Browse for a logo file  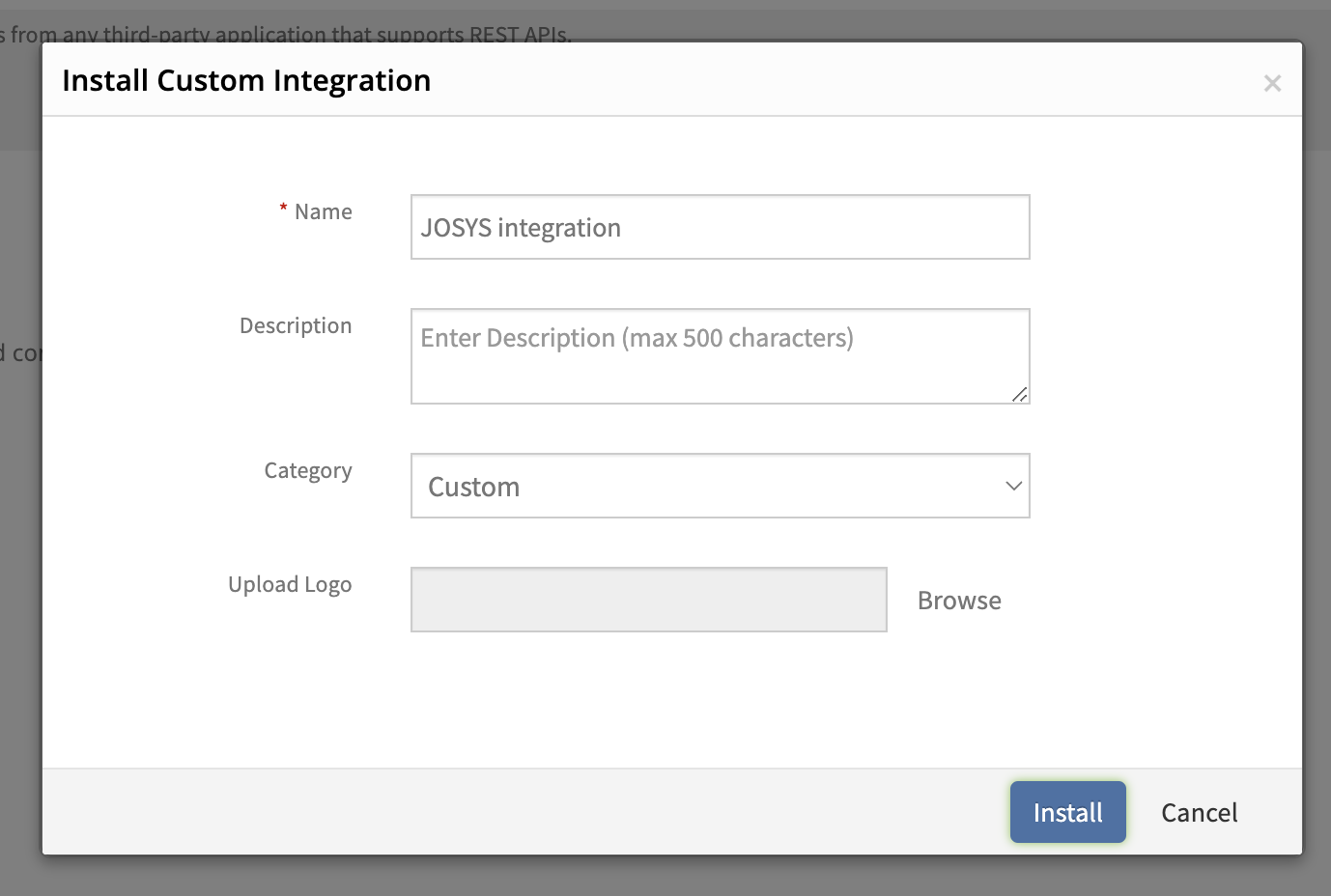[959, 601]
